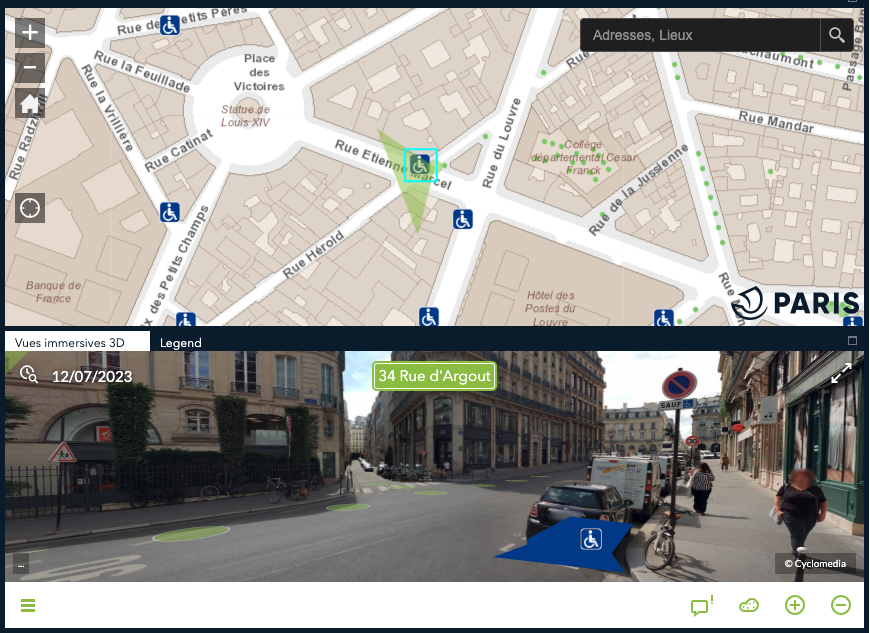This screenshot has height=633, width=870.
Task: Click the Rue du Louvre street label
Action: (x=502, y=143)
